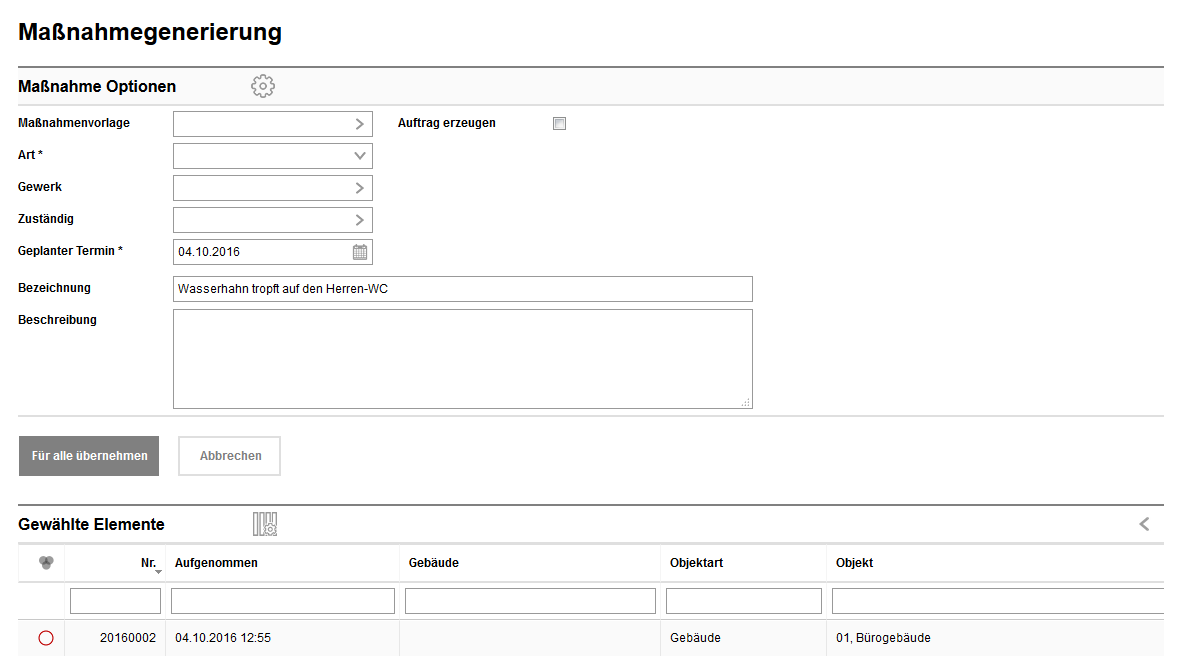Grab the Beschreibung textarea resize handle
Screen dimensions: 1181x661
[746, 403]
